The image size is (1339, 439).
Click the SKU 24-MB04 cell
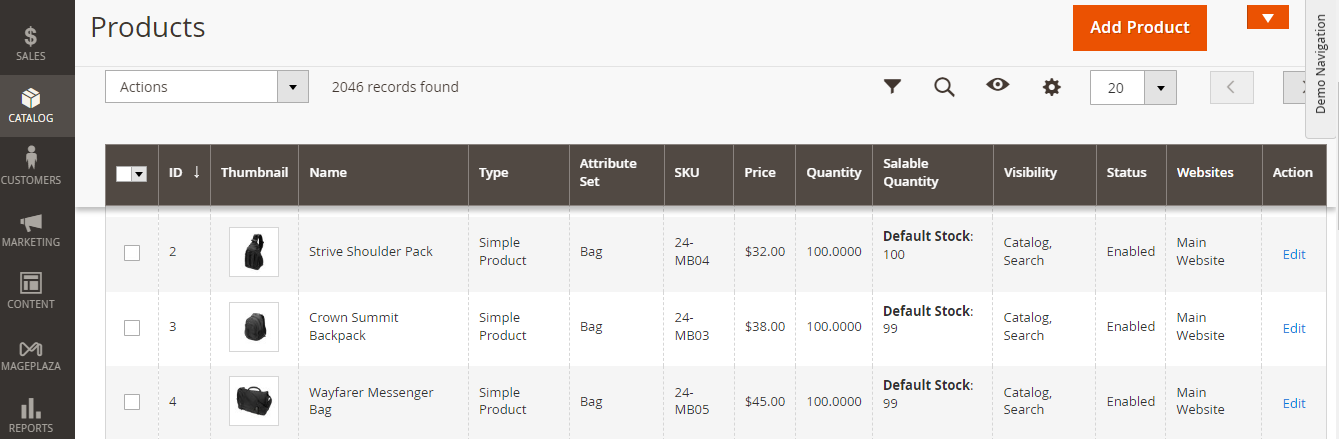point(692,251)
